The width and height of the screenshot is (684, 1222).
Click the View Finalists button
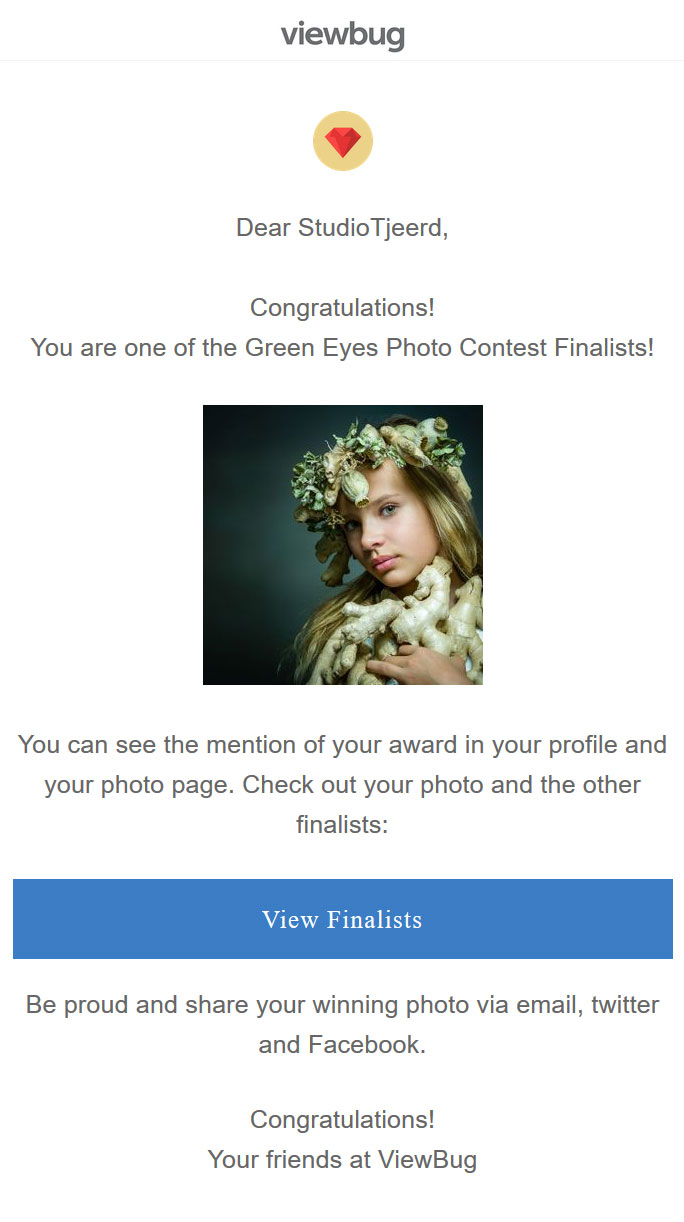[343, 919]
